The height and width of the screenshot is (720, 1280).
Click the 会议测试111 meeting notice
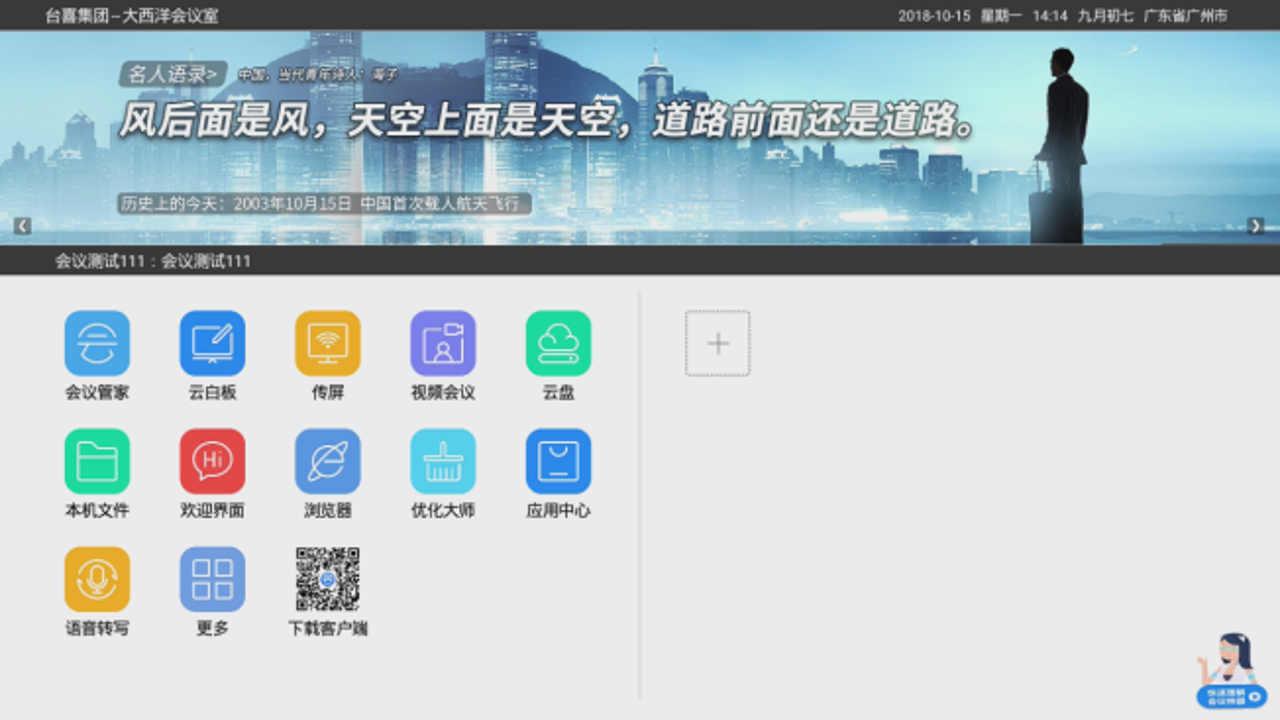pyautogui.click(x=153, y=261)
